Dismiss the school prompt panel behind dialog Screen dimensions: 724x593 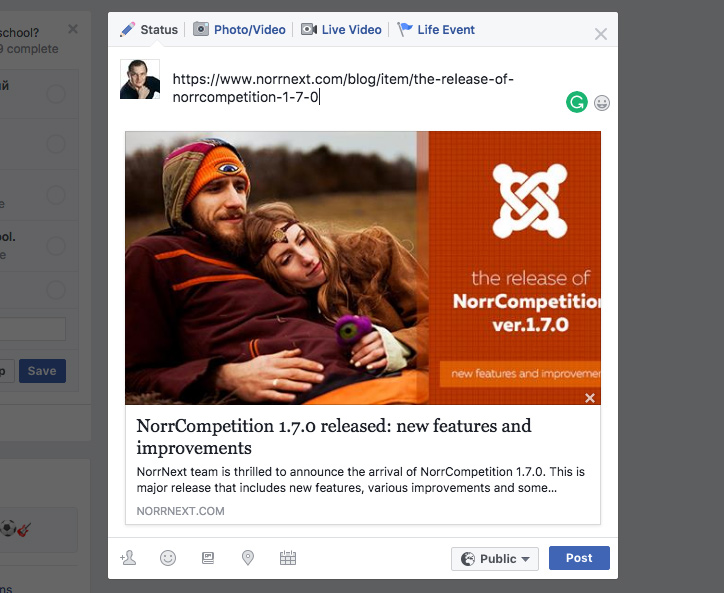(73, 30)
